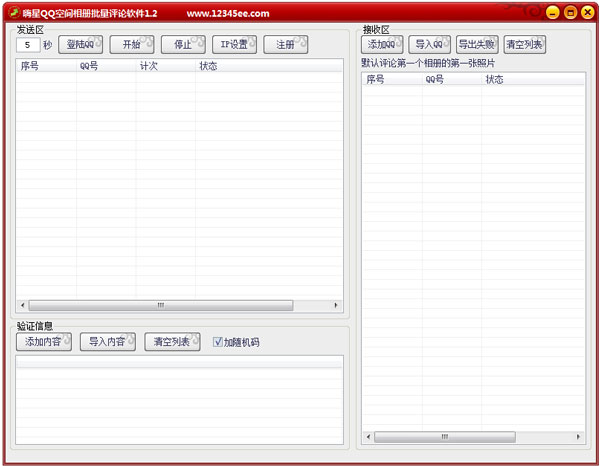600x466 pixels.
Task: Click the 登陆QQ login button
Action: [80, 44]
